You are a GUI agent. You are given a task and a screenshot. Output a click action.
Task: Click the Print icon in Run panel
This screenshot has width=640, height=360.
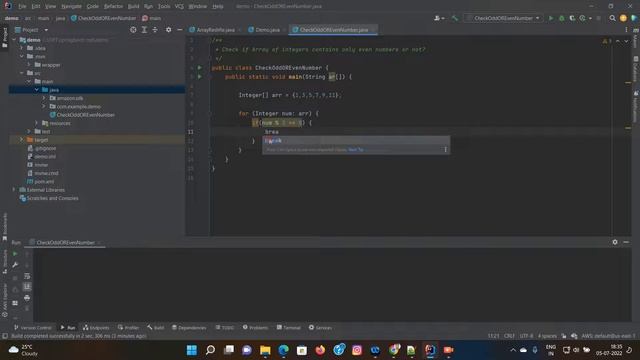click(27, 298)
